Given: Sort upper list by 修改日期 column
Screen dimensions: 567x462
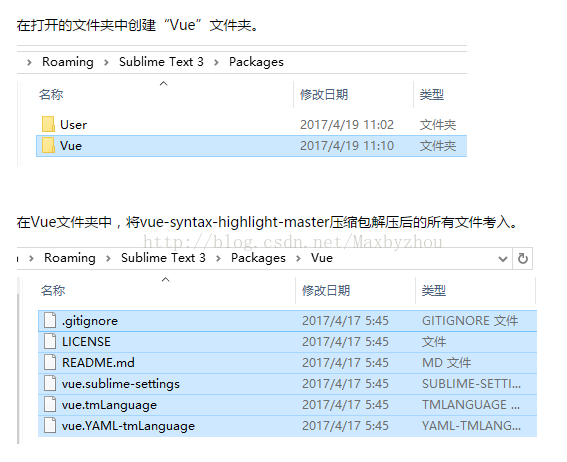Looking at the screenshot, I should 324,95.
